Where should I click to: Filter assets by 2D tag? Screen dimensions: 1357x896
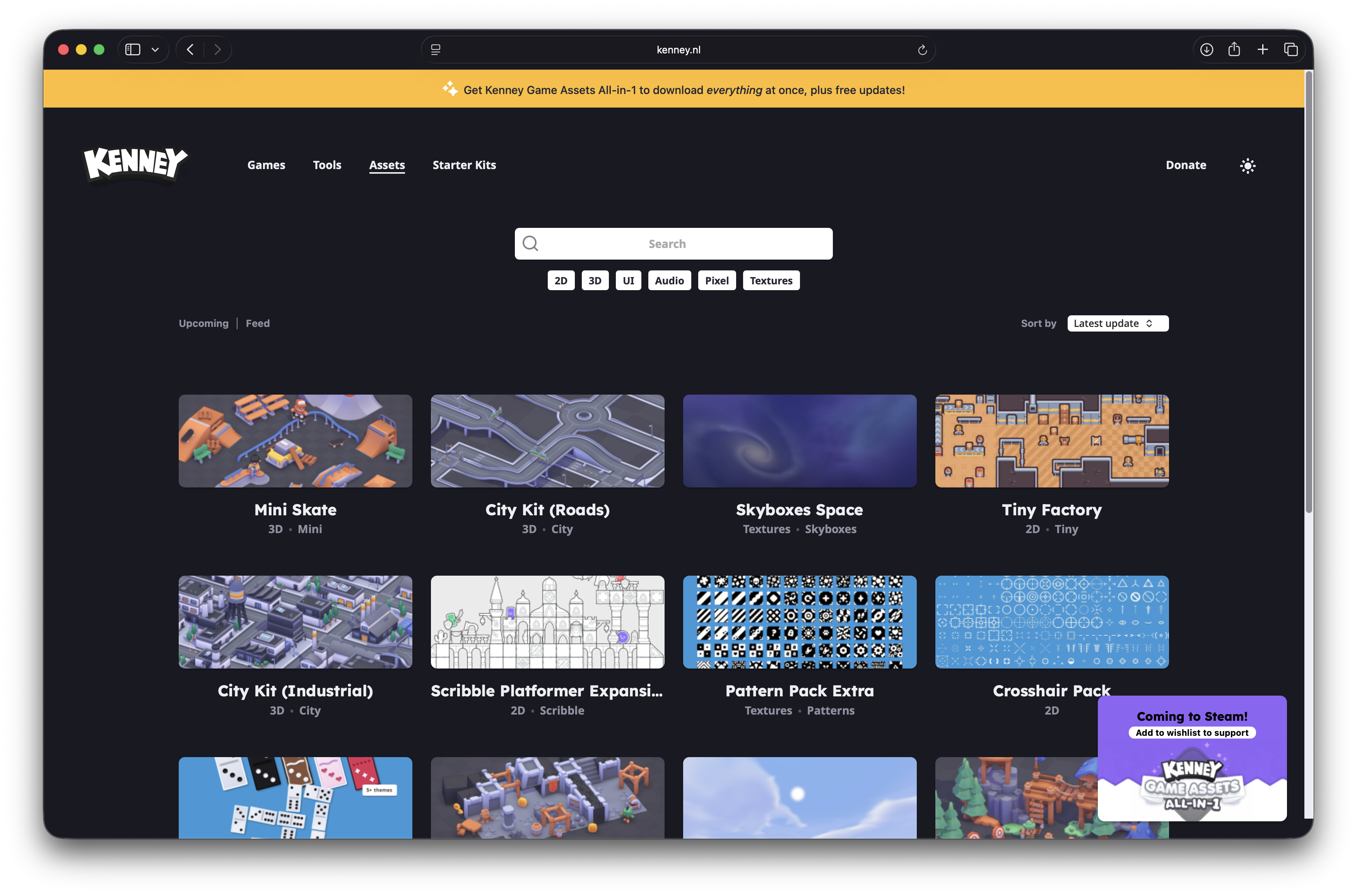click(561, 280)
